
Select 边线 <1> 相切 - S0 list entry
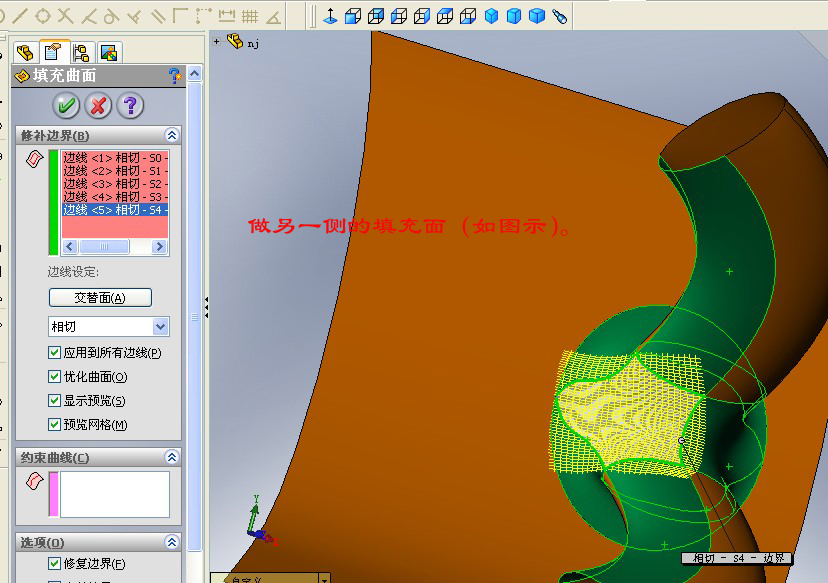pyautogui.click(x=115, y=158)
